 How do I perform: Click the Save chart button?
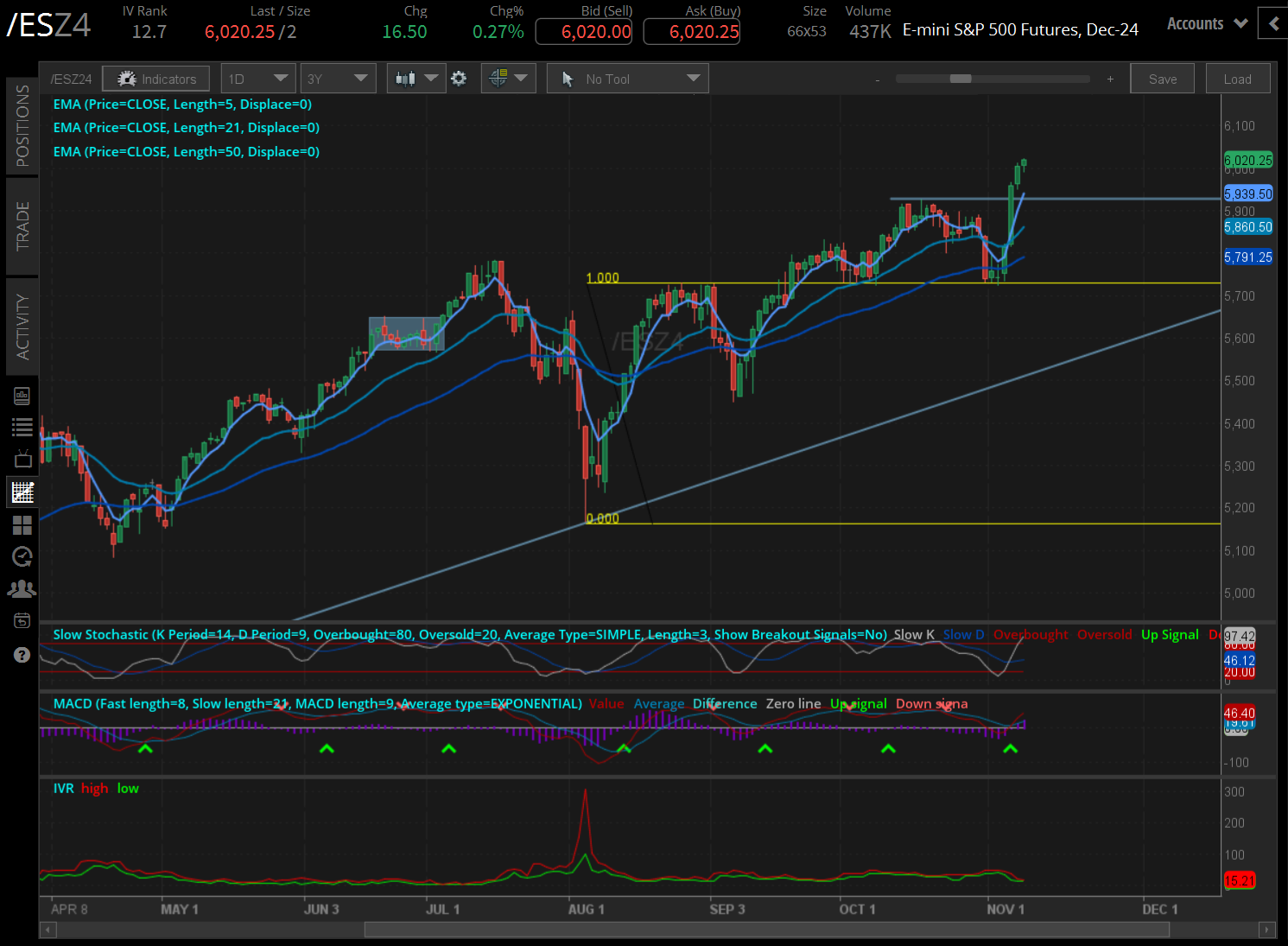pos(1162,78)
